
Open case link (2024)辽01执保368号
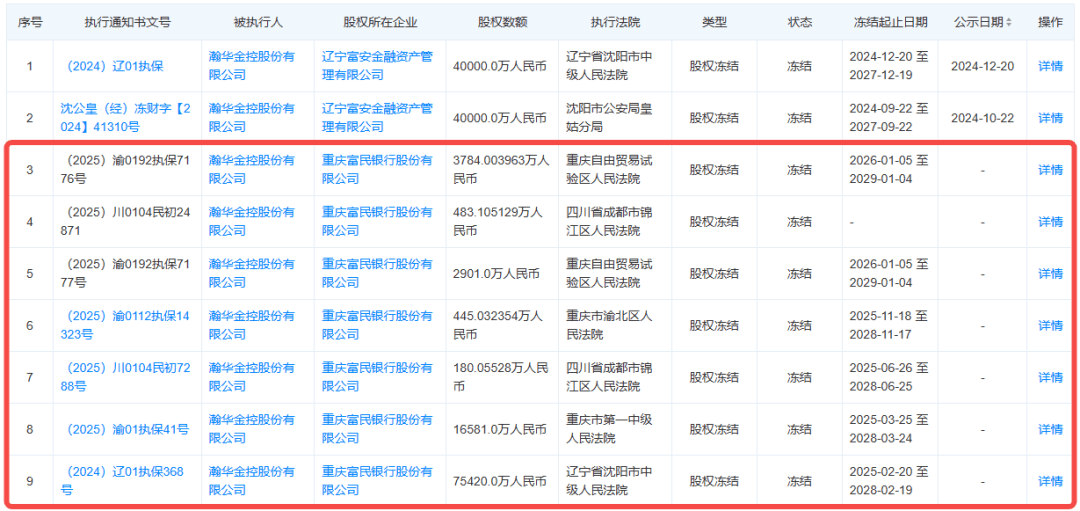tap(122, 481)
